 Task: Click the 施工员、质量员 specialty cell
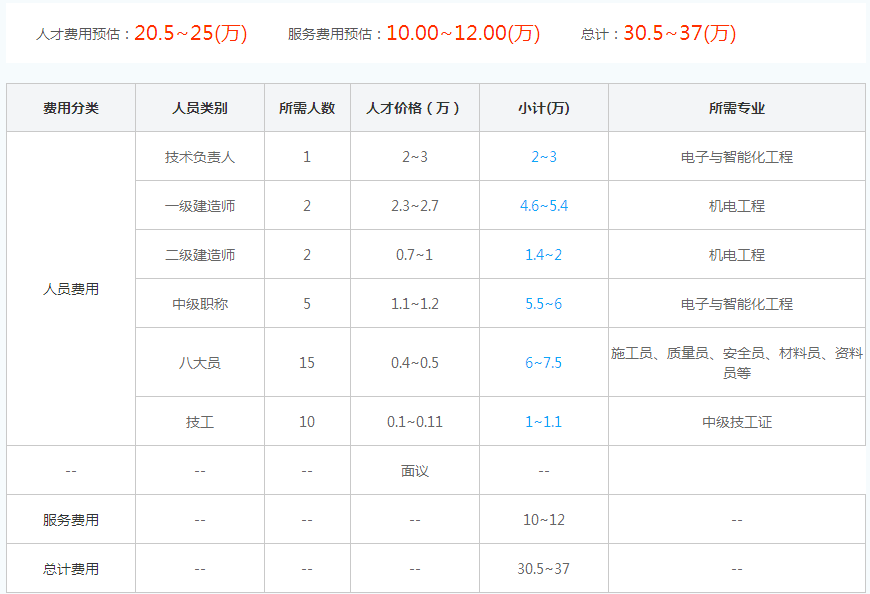(737, 363)
